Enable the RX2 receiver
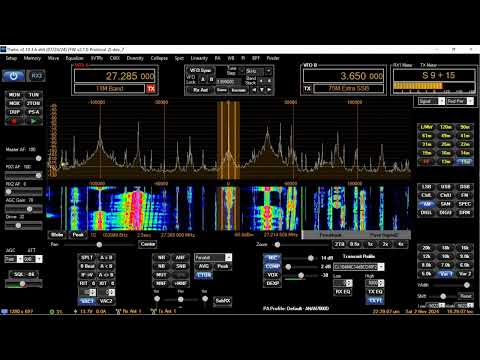The height and width of the screenshot is (360, 480). click(x=36, y=76)
